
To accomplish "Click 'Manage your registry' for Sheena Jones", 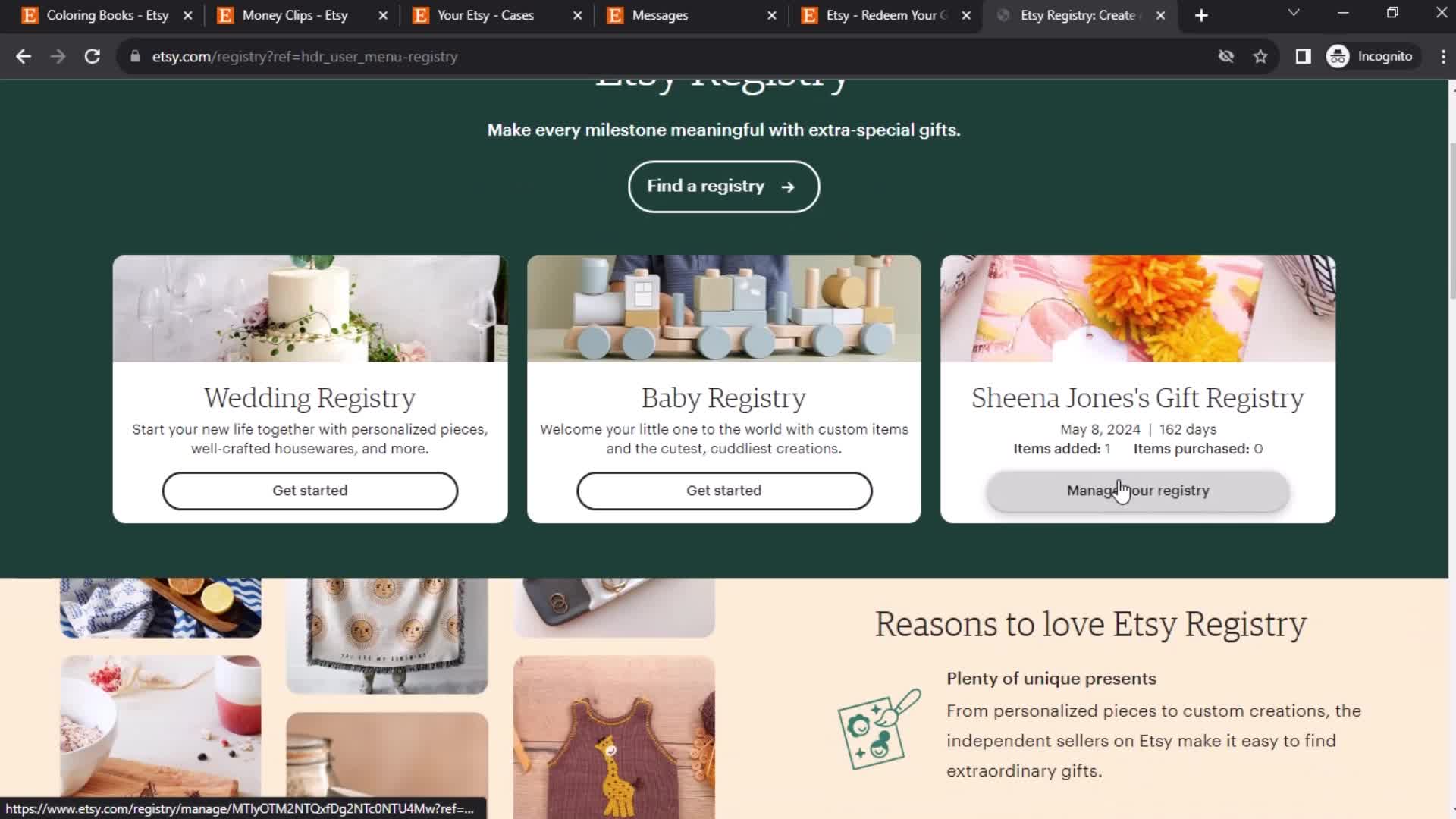I will click(1138, 490).
